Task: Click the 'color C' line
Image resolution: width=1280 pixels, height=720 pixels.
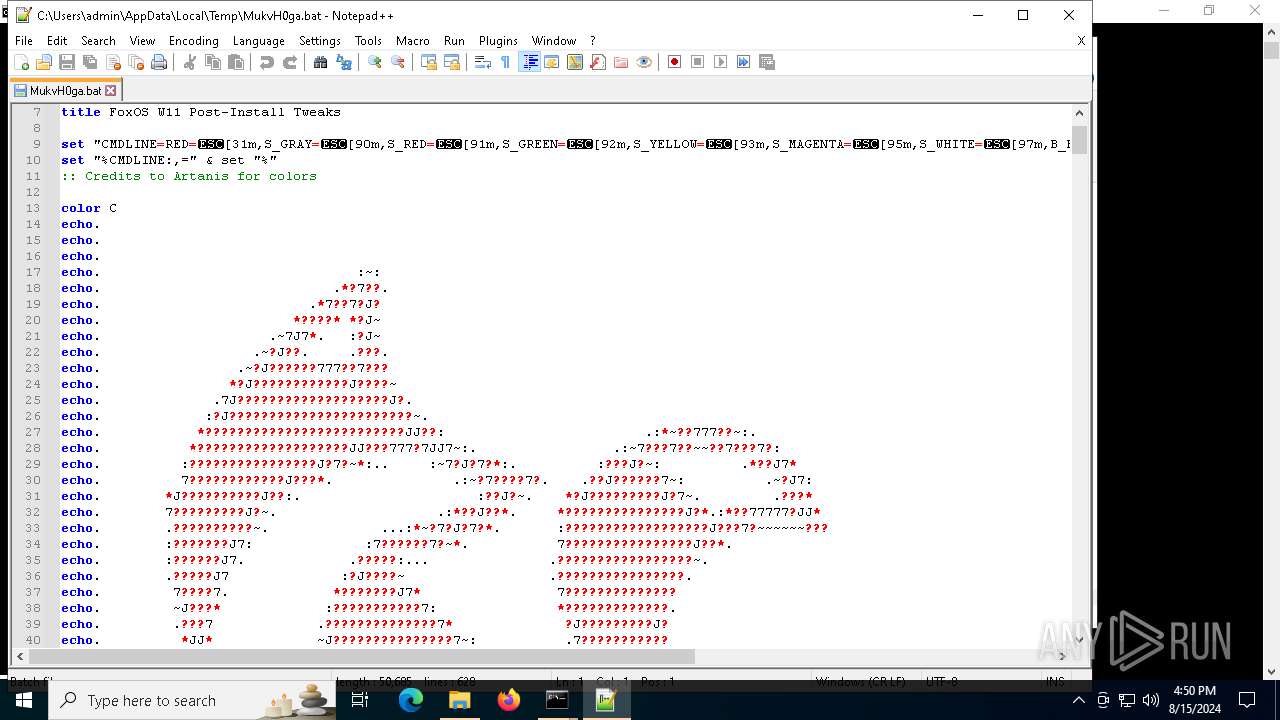Action: 89,208
